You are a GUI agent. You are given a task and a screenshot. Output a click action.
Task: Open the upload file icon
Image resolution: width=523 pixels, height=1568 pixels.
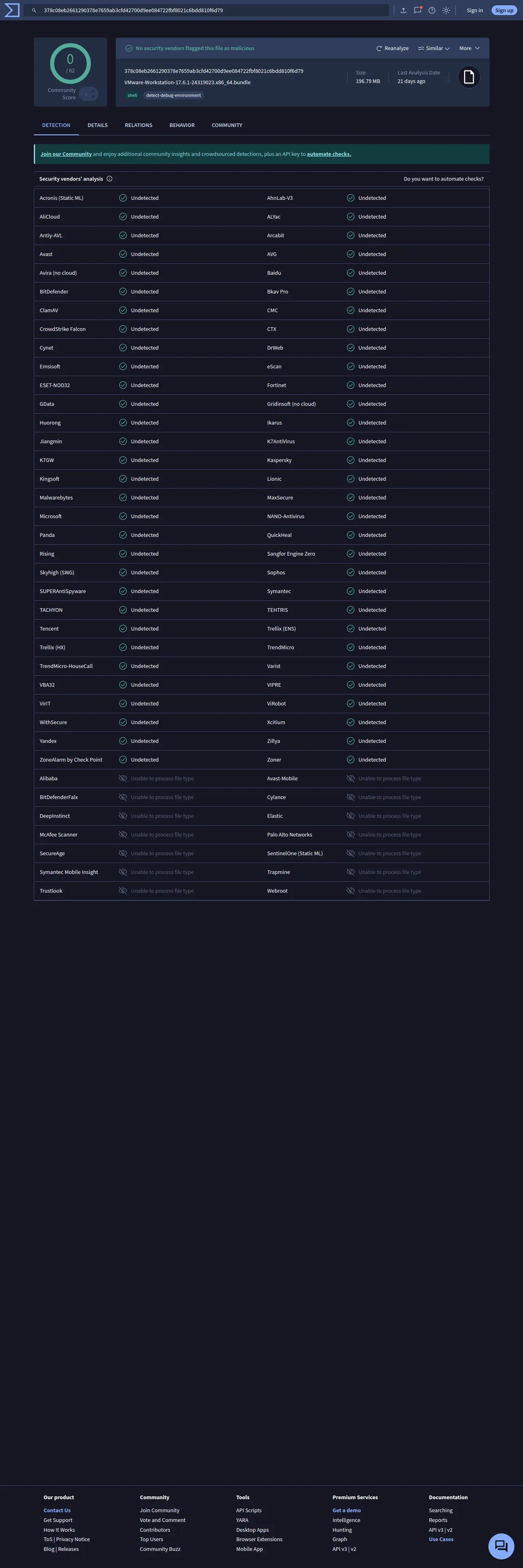pos(403,10)
